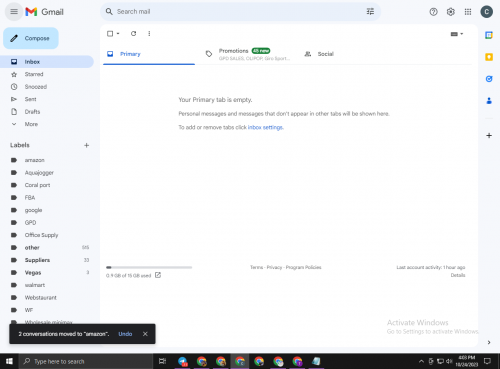Open the Privacy link

[274, 267]
